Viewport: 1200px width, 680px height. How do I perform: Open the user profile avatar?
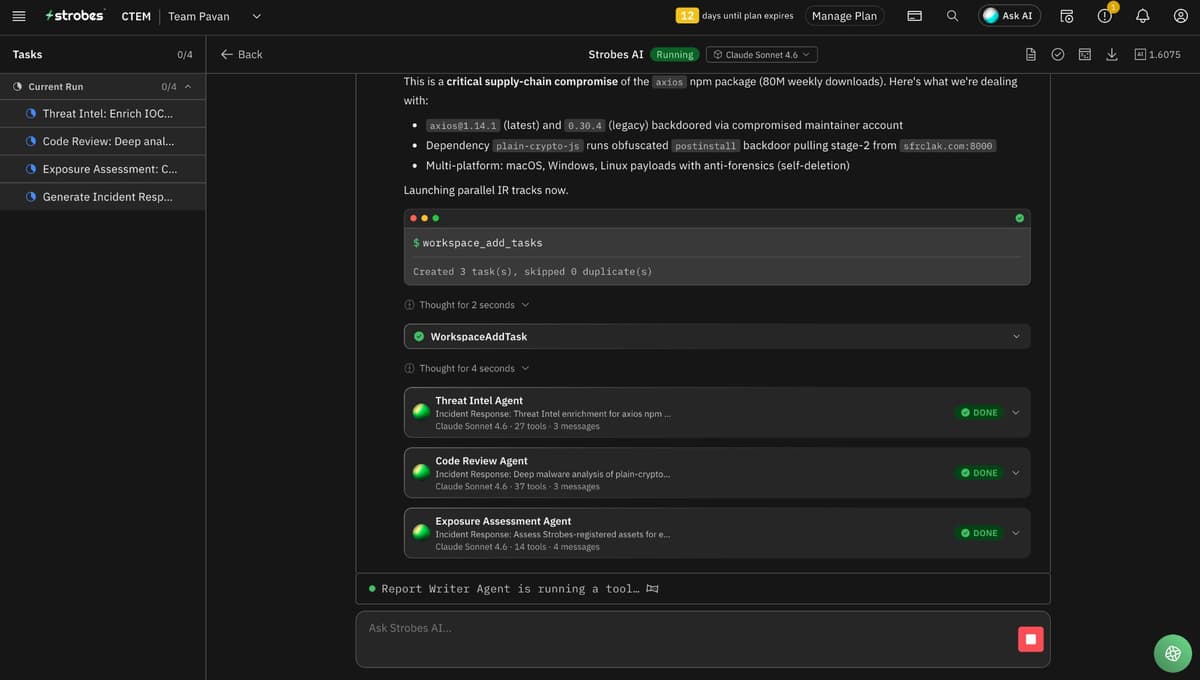[x=1180, y=16]
